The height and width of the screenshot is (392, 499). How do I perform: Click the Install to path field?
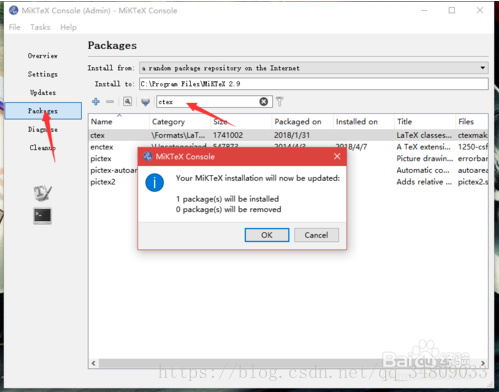[x=314, y=84]
